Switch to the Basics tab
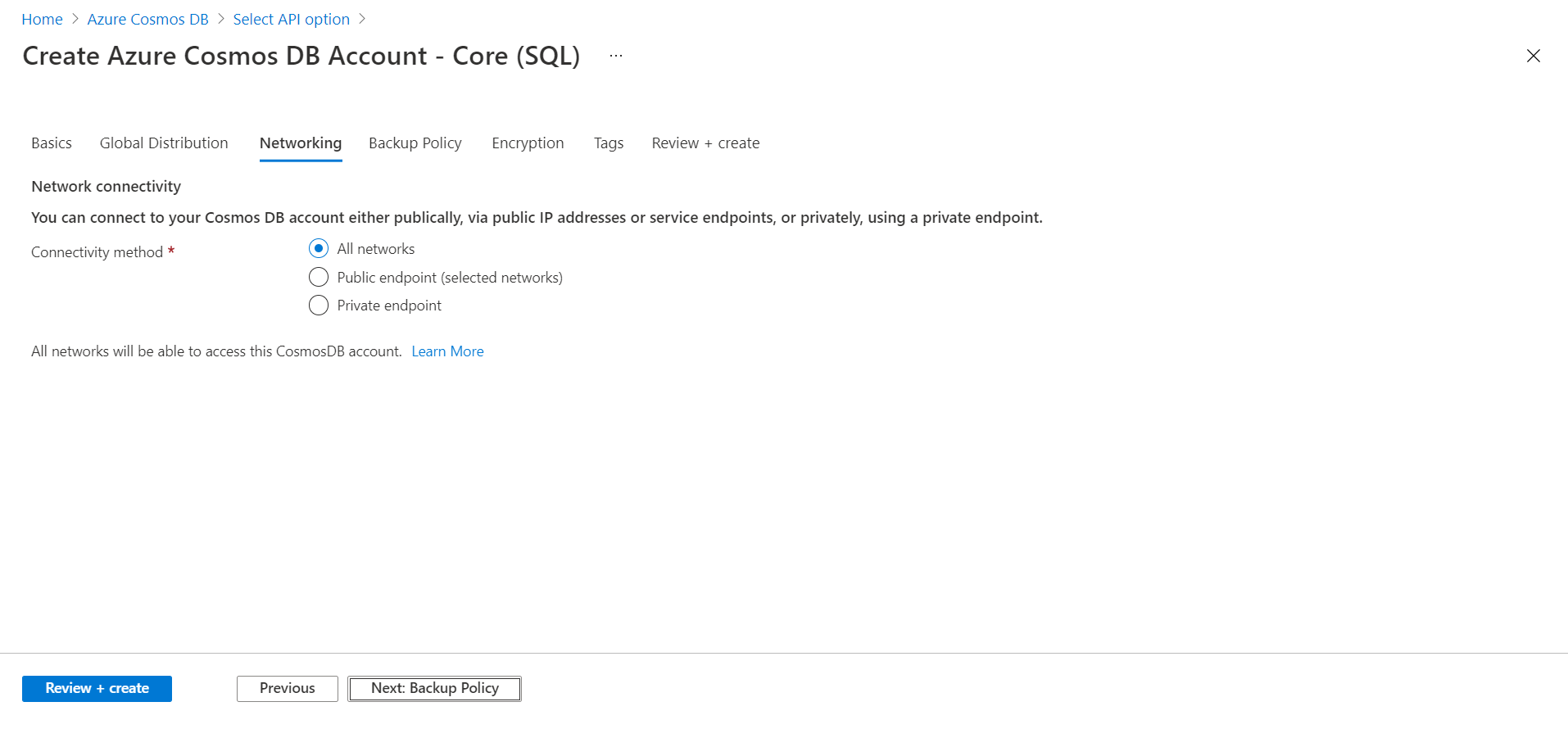Screen dimensions: 1568x729 tap(52, 143)
